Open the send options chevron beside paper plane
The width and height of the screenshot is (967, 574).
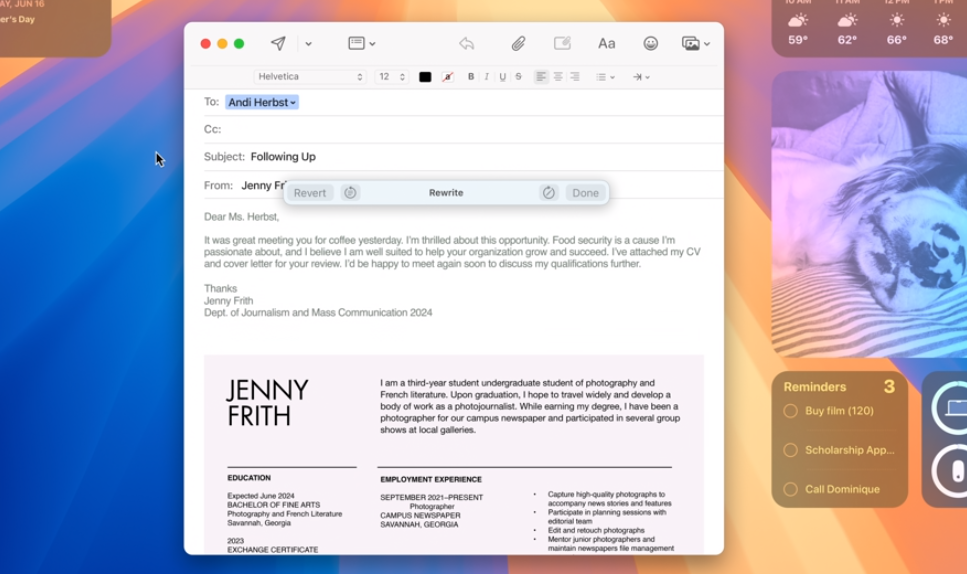[x=308, y=44]
